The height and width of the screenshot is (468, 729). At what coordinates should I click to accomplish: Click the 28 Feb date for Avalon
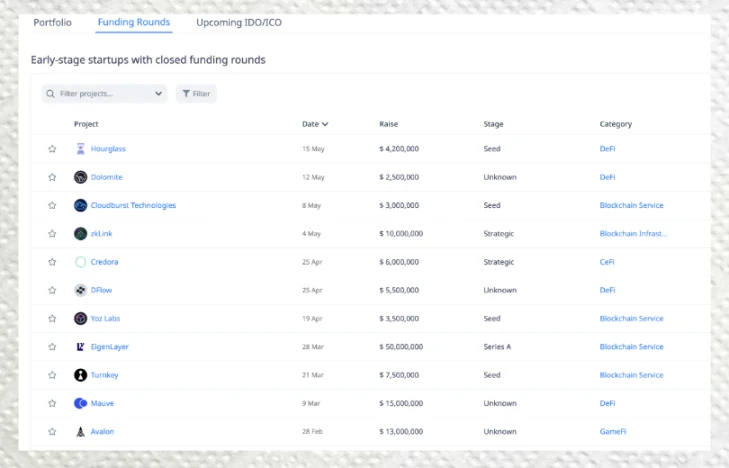312,432
